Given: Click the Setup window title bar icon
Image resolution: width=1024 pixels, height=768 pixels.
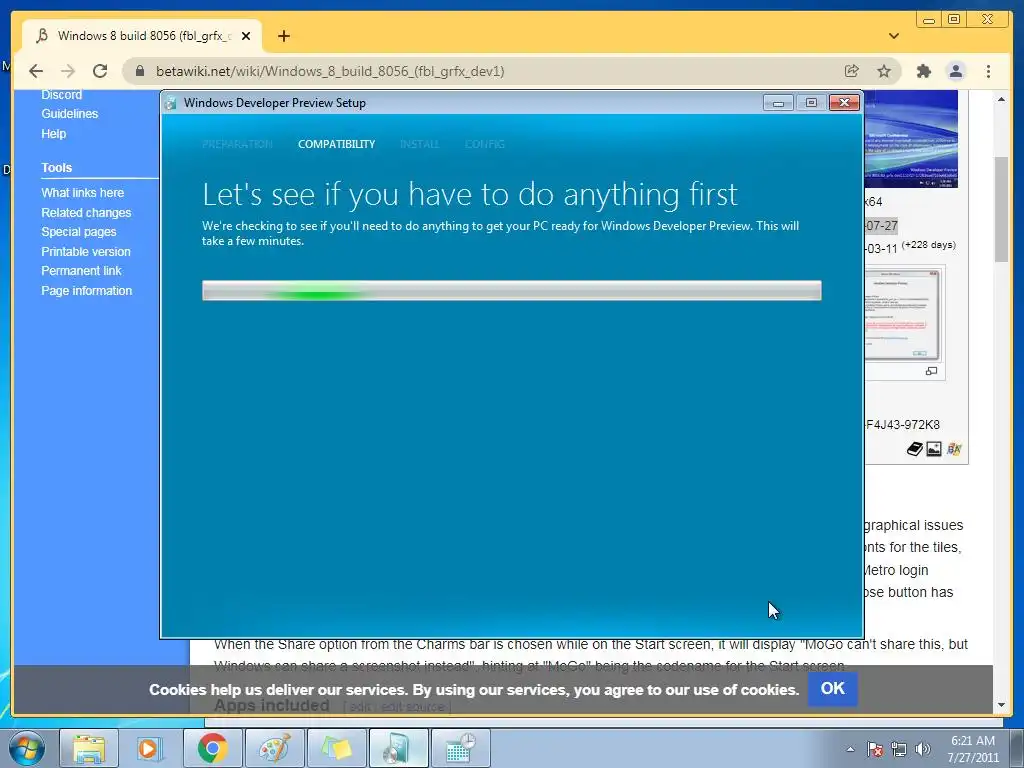Looking at the screenshot, I should pos(171,103).
